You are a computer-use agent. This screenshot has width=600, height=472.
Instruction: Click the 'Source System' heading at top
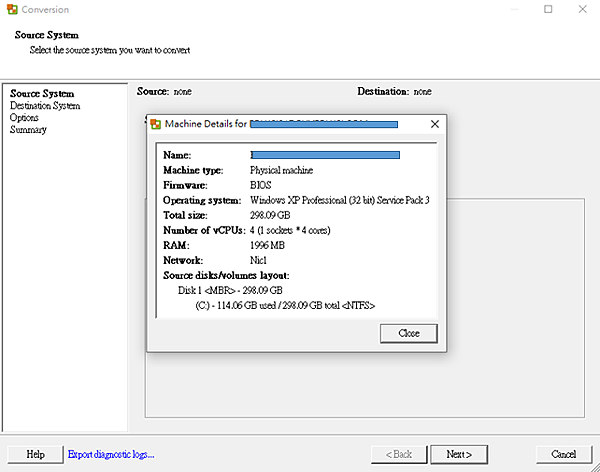pos(47,35)
